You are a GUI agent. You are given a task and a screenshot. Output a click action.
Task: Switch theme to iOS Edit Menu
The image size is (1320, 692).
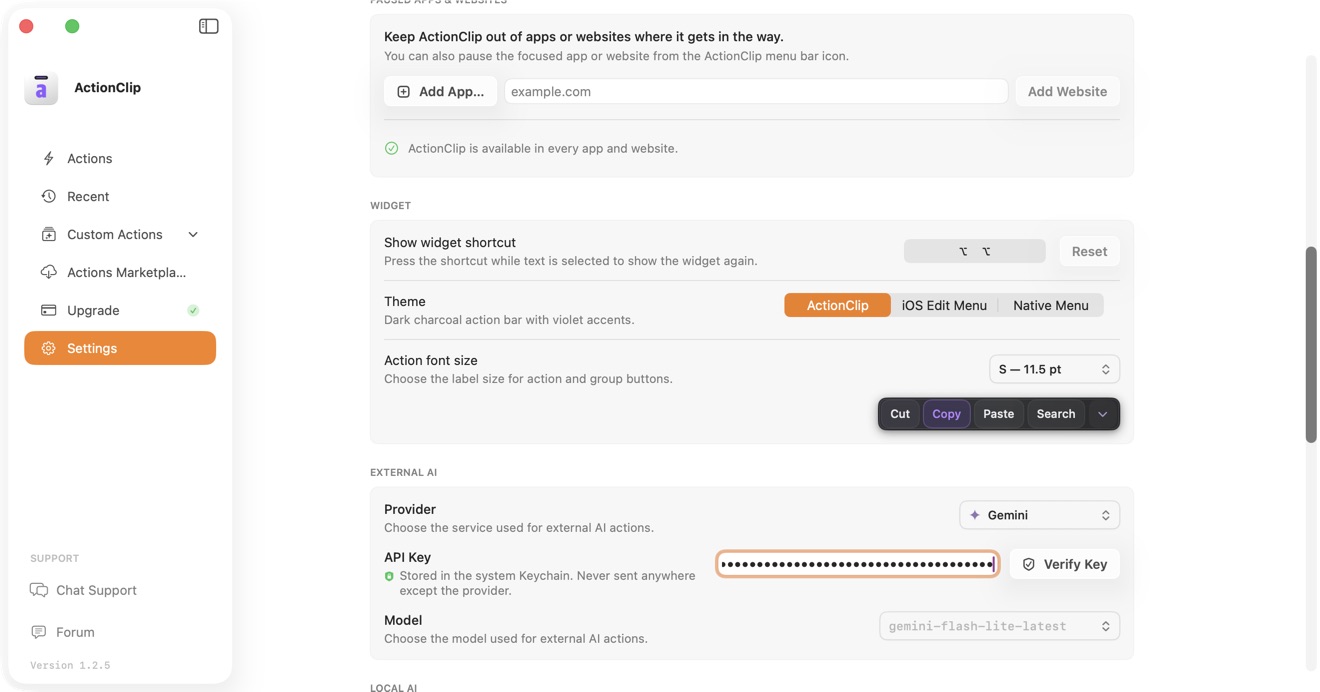click(944, 305)
